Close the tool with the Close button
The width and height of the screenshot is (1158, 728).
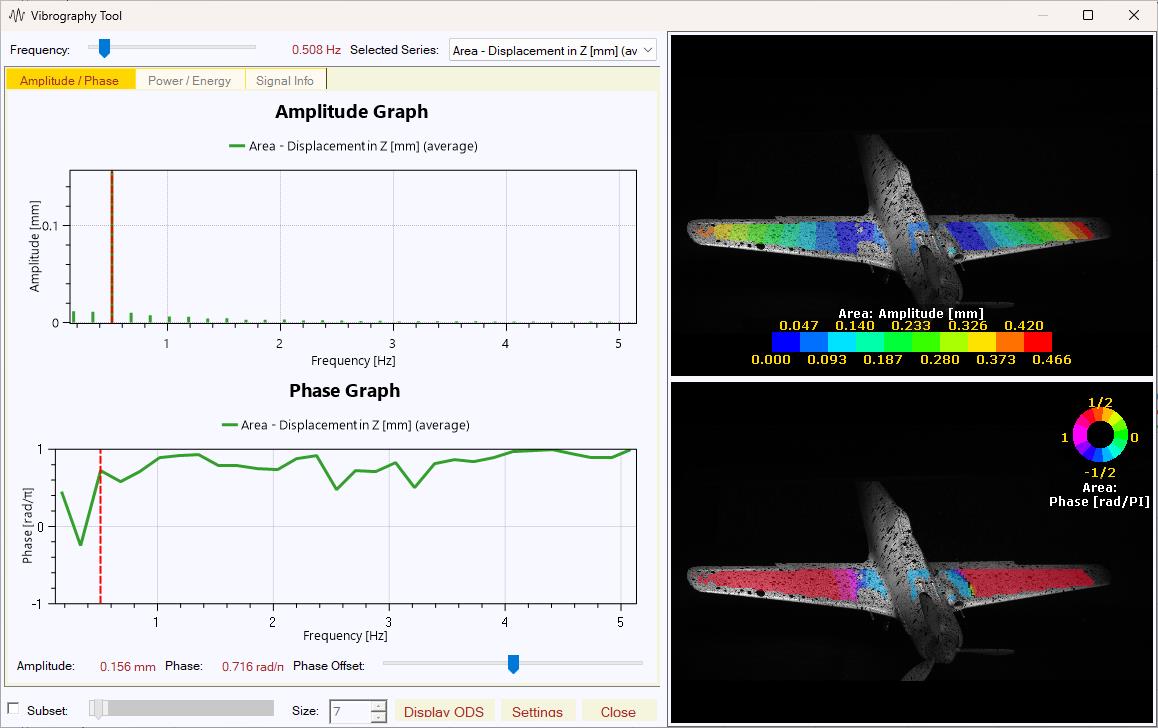(x=617, y=710)
